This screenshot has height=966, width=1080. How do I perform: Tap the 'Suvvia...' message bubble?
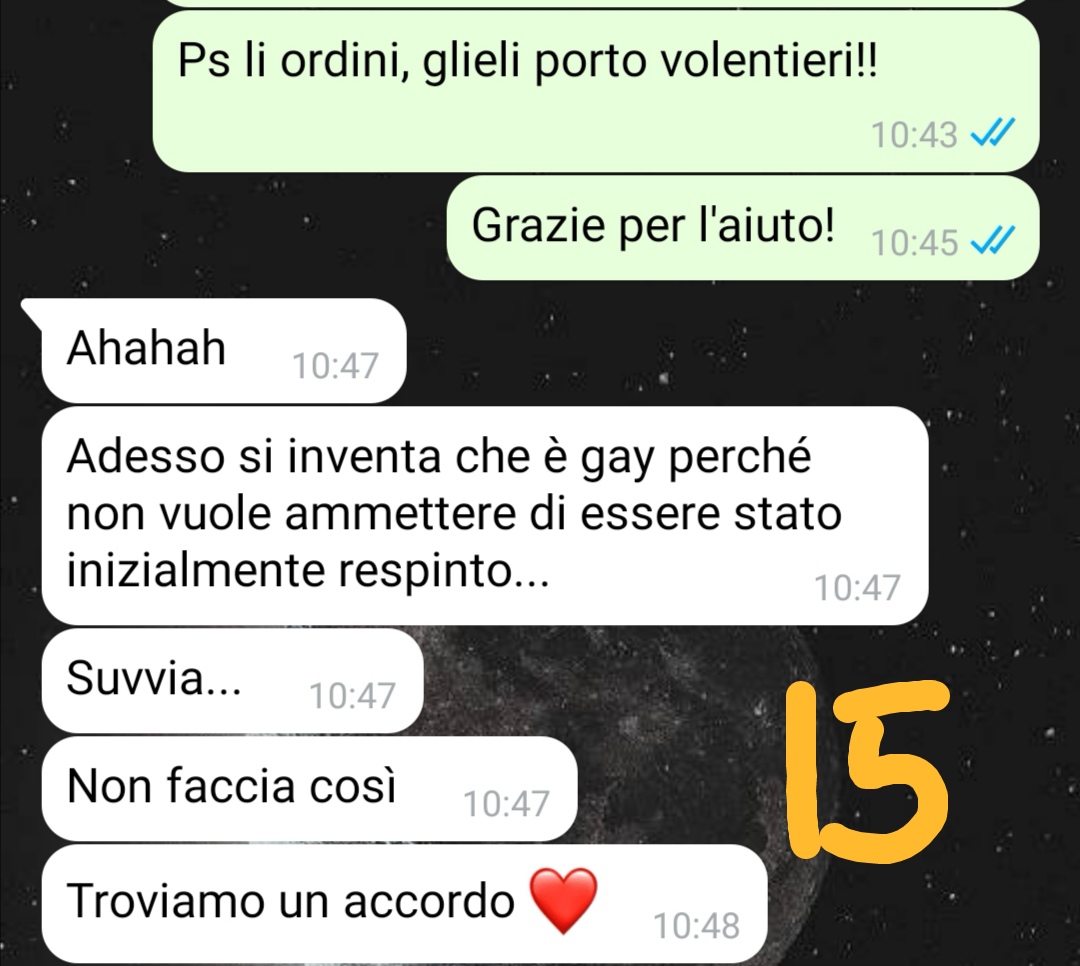tap(232, 681)
